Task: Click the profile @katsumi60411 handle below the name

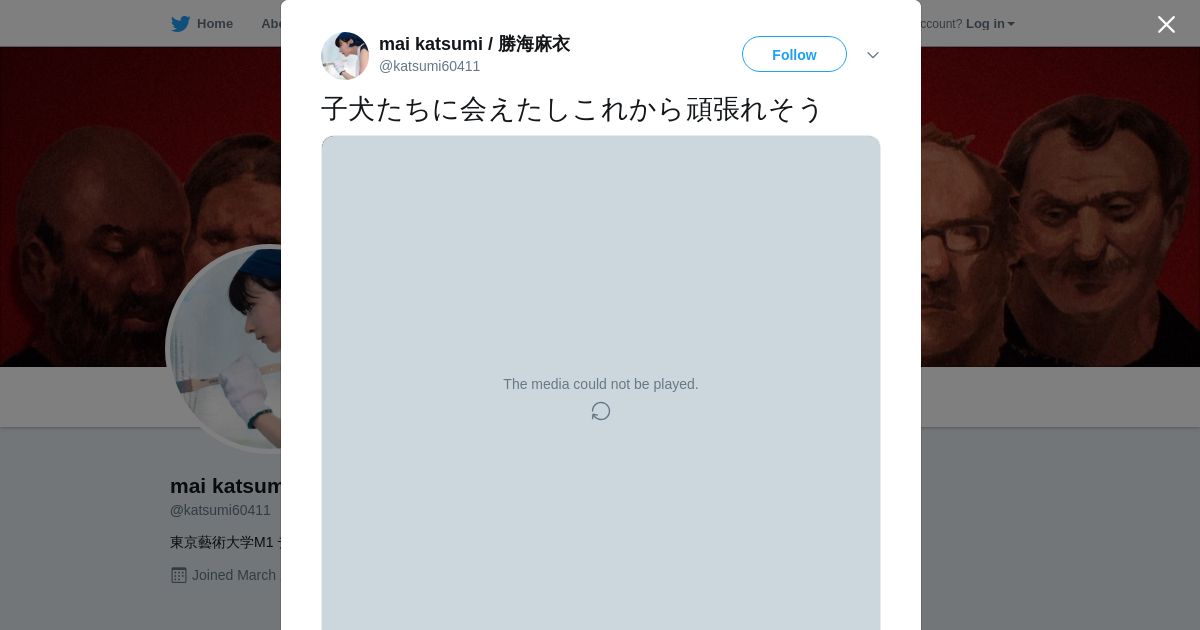Action: point(220,510)
